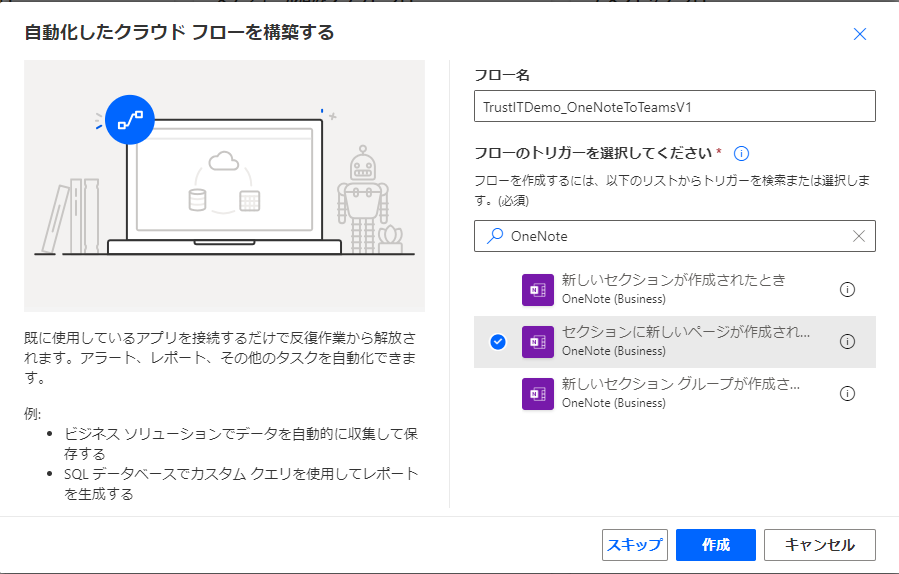Viewport: 899px width, 574px height.
Task: Click OneNote icon of 新しいセクションが作成されたとき
Action: pyautogui.click(x=538, y=289)
